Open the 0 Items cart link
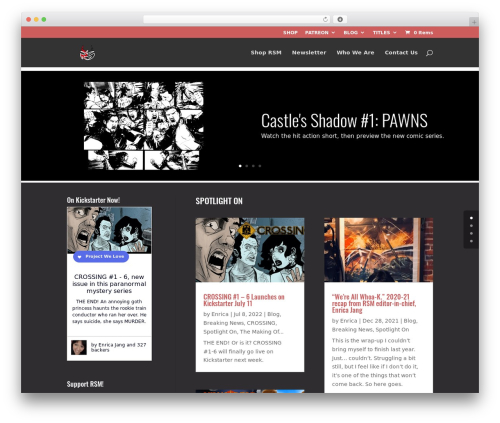This screenshot has height=423, width=500. [x=419, y=32]
